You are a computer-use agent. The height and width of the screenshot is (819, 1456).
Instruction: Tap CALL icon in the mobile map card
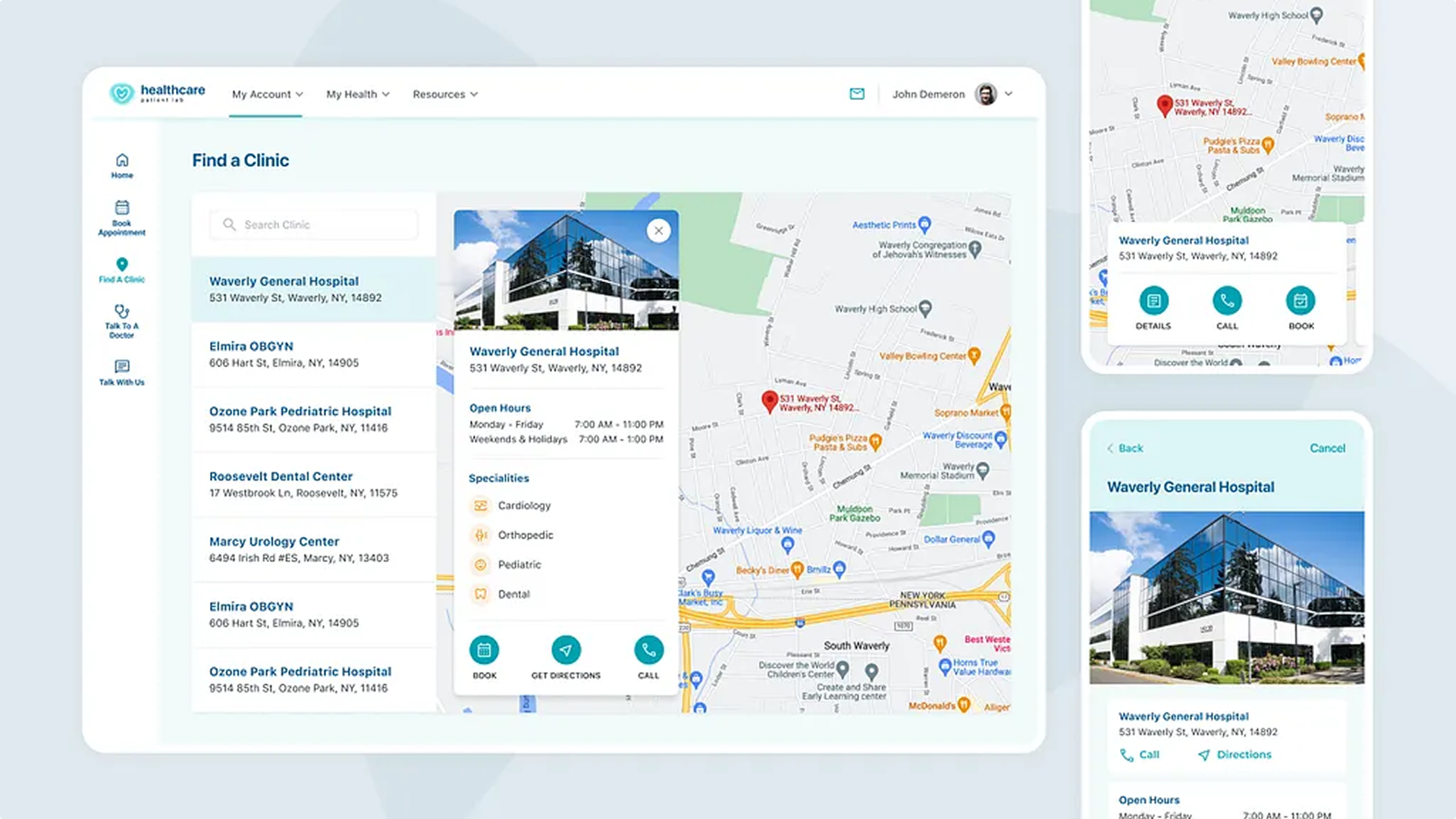click(x=1227, y=301)
